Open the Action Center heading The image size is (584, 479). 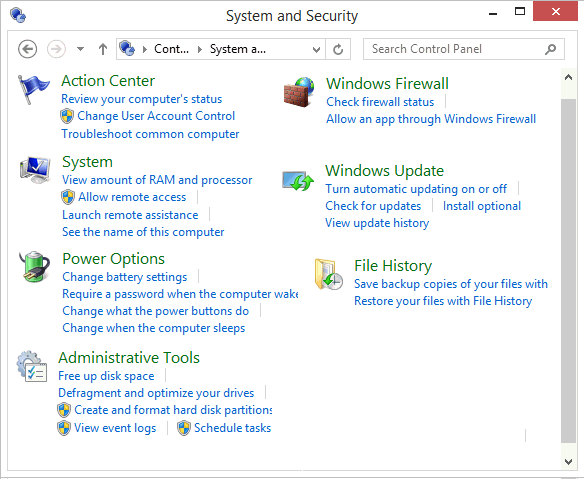coord(108,81)
